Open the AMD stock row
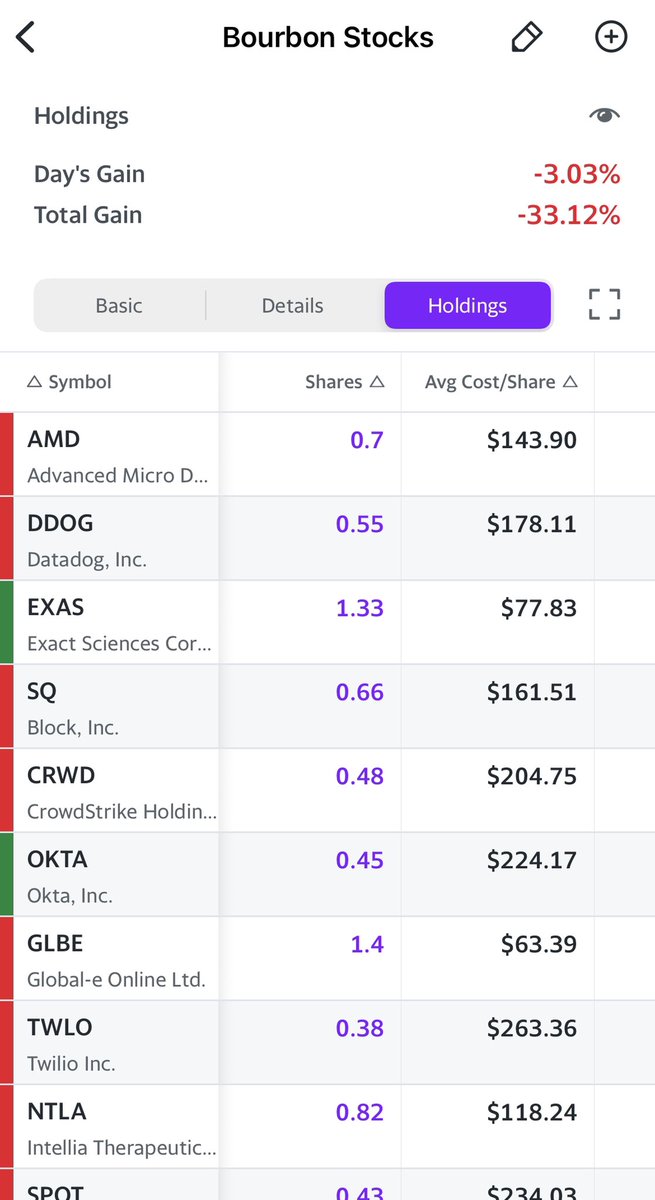The height and width of the screenshot is (1200, 655). 327,454
